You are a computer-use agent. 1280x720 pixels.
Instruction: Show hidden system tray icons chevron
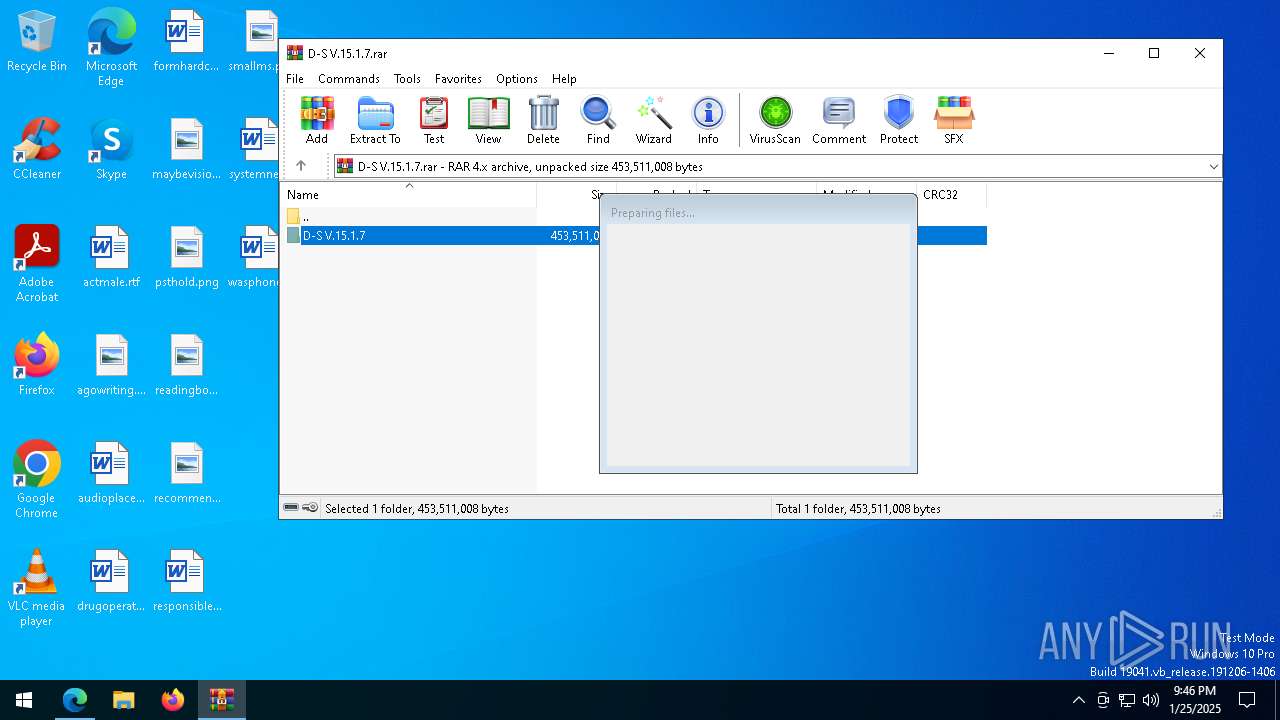[x=1078, y=700]
